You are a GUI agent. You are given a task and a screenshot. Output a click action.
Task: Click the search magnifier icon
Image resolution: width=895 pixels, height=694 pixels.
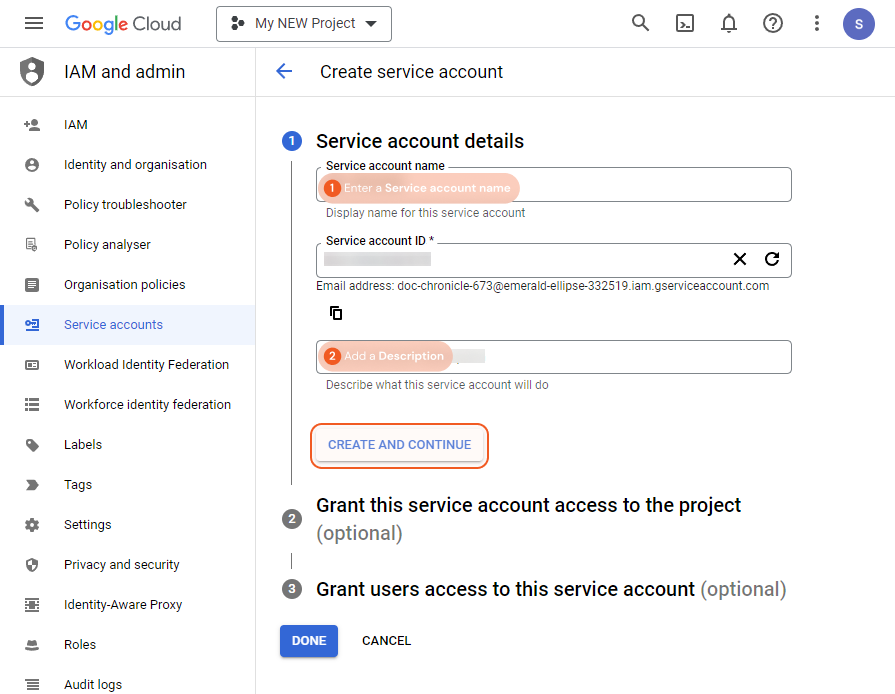coord(641,23)
